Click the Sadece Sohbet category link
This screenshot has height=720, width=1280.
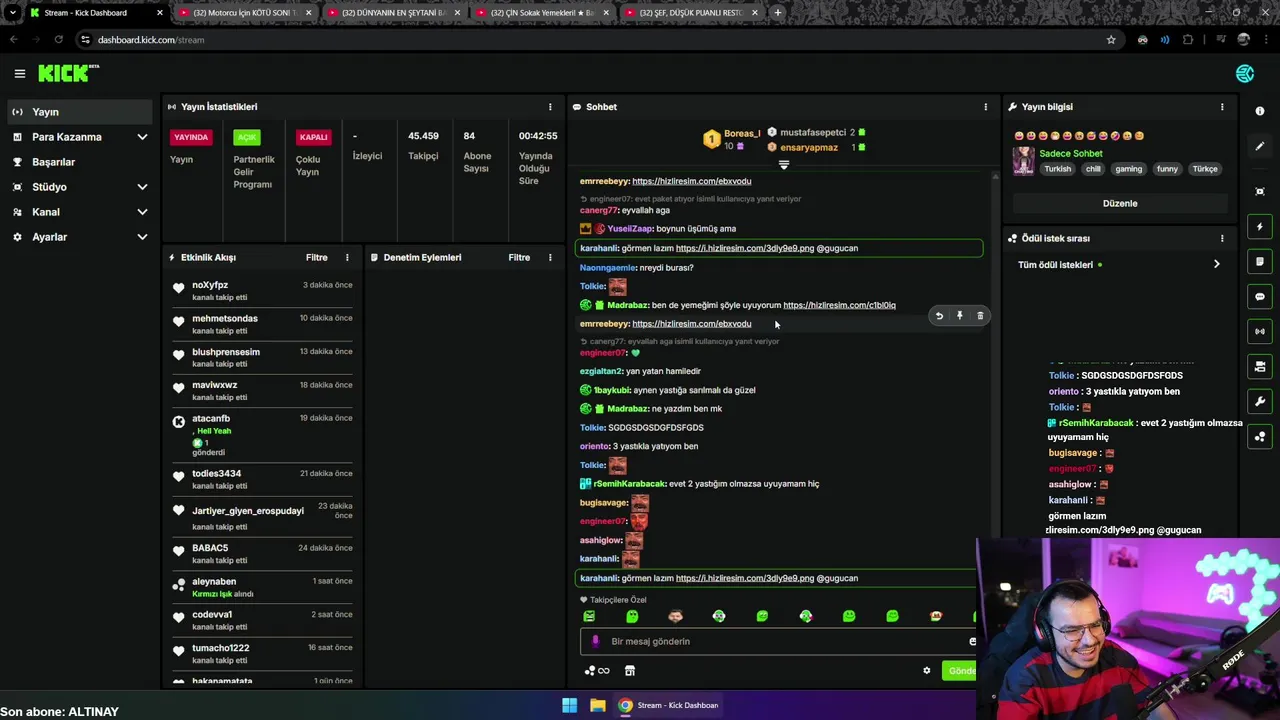click(x=1071, y=154)
